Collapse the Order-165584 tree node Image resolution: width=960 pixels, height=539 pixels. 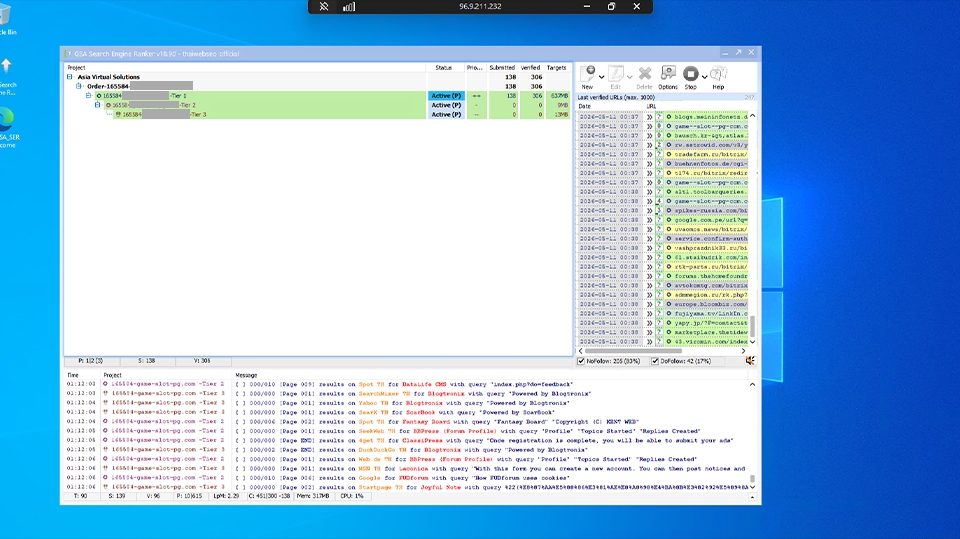tap(79, 86)
